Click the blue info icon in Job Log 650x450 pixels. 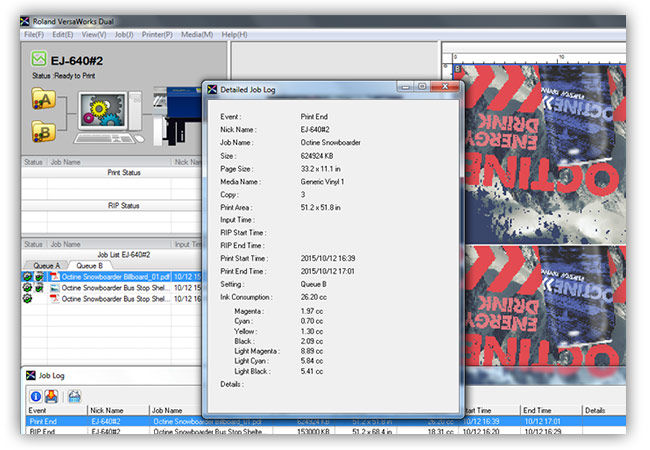[x=36, y=395]
